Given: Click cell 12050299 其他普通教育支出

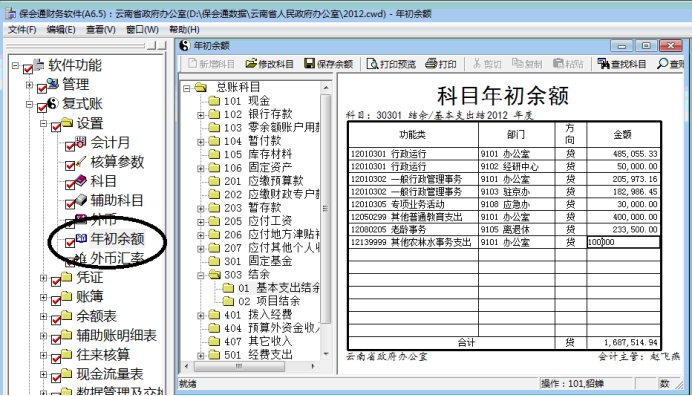Looking at the screenshot, I should point(413,217).
